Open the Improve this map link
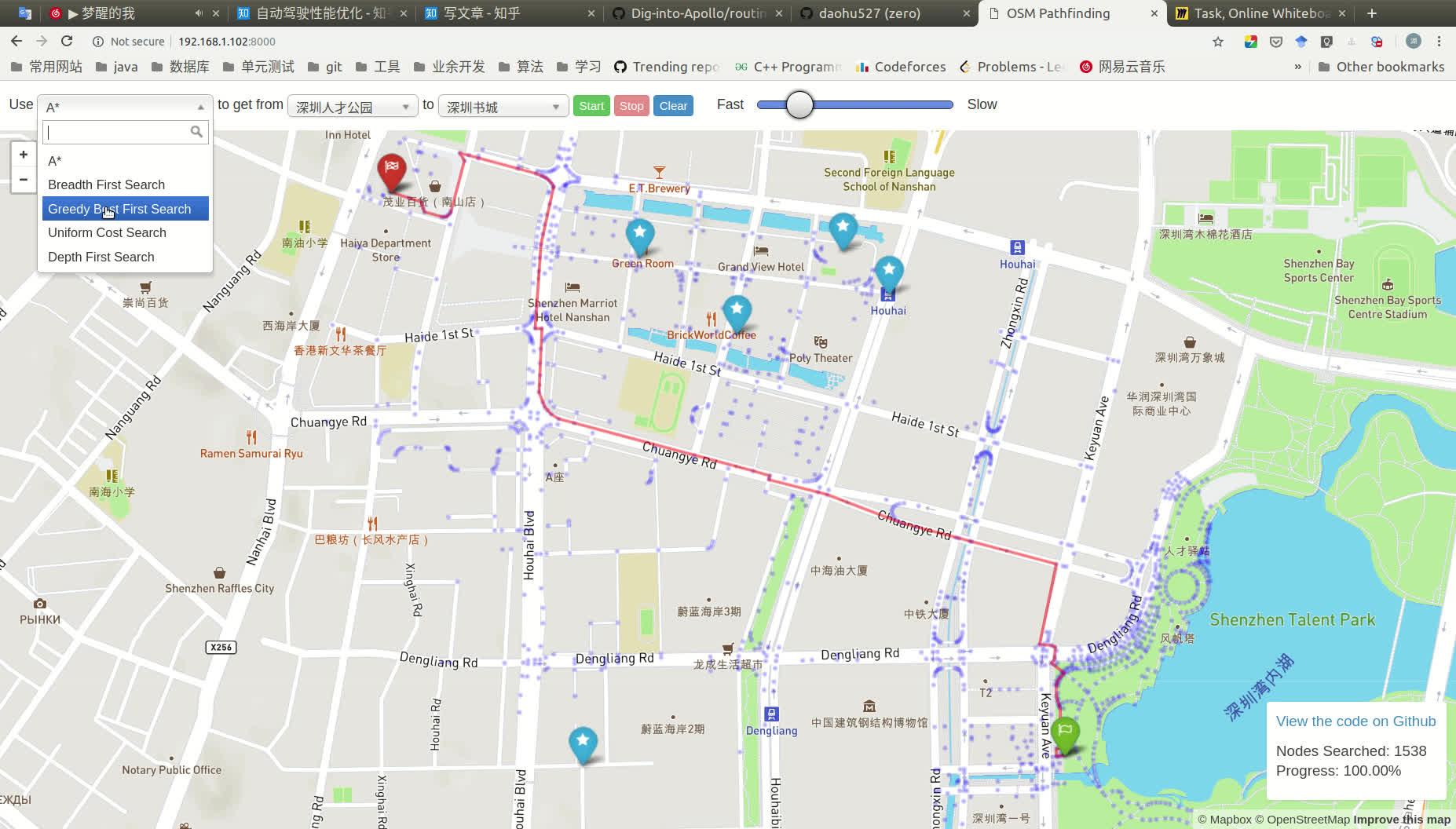 pyautogui.click(x=1402, y=820)
